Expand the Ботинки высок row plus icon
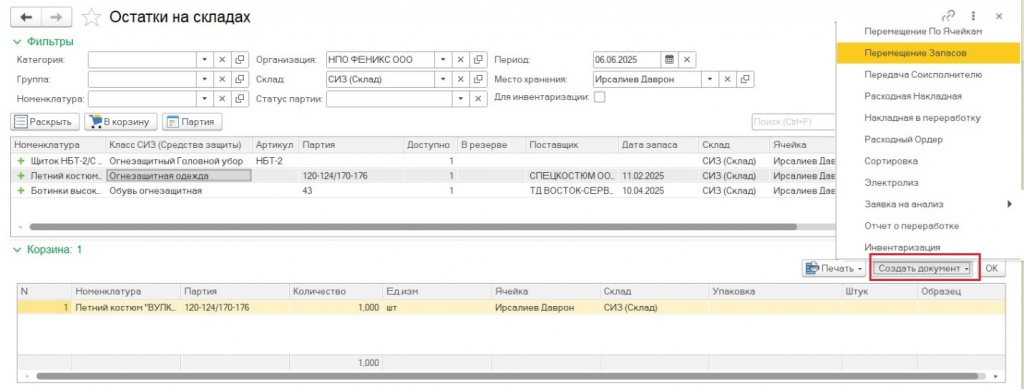This screenshot has height=391, width=1024. pyautogui.click(x=20, y=191)
